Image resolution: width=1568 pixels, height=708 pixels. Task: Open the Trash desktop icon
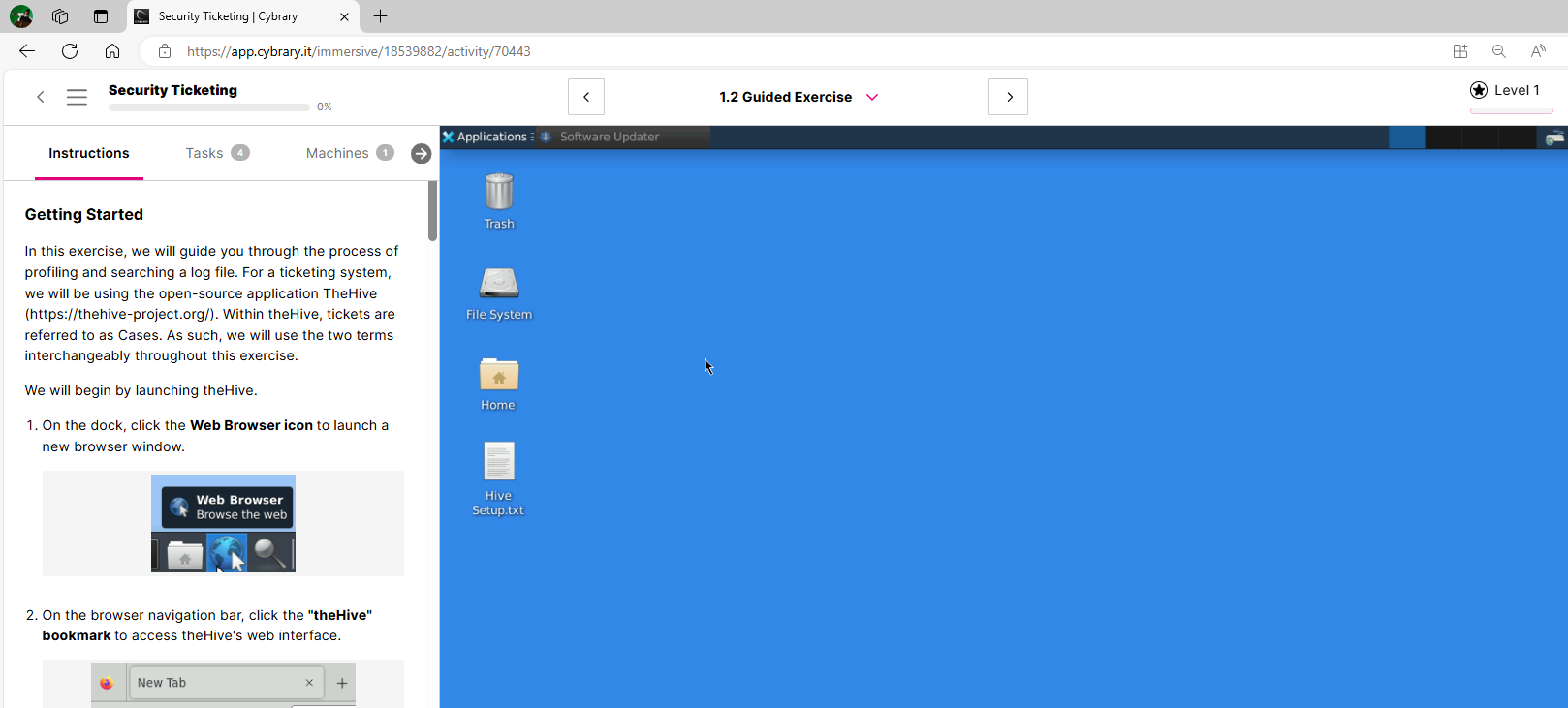point(499,193)
